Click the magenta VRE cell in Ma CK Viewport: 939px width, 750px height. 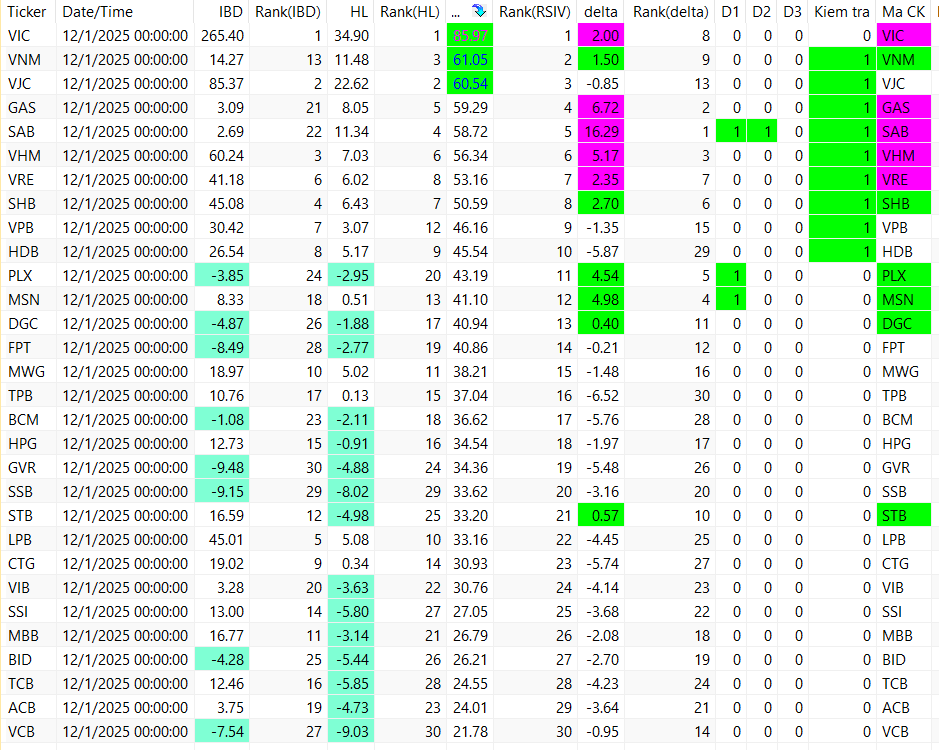click(x=904, y=179)
